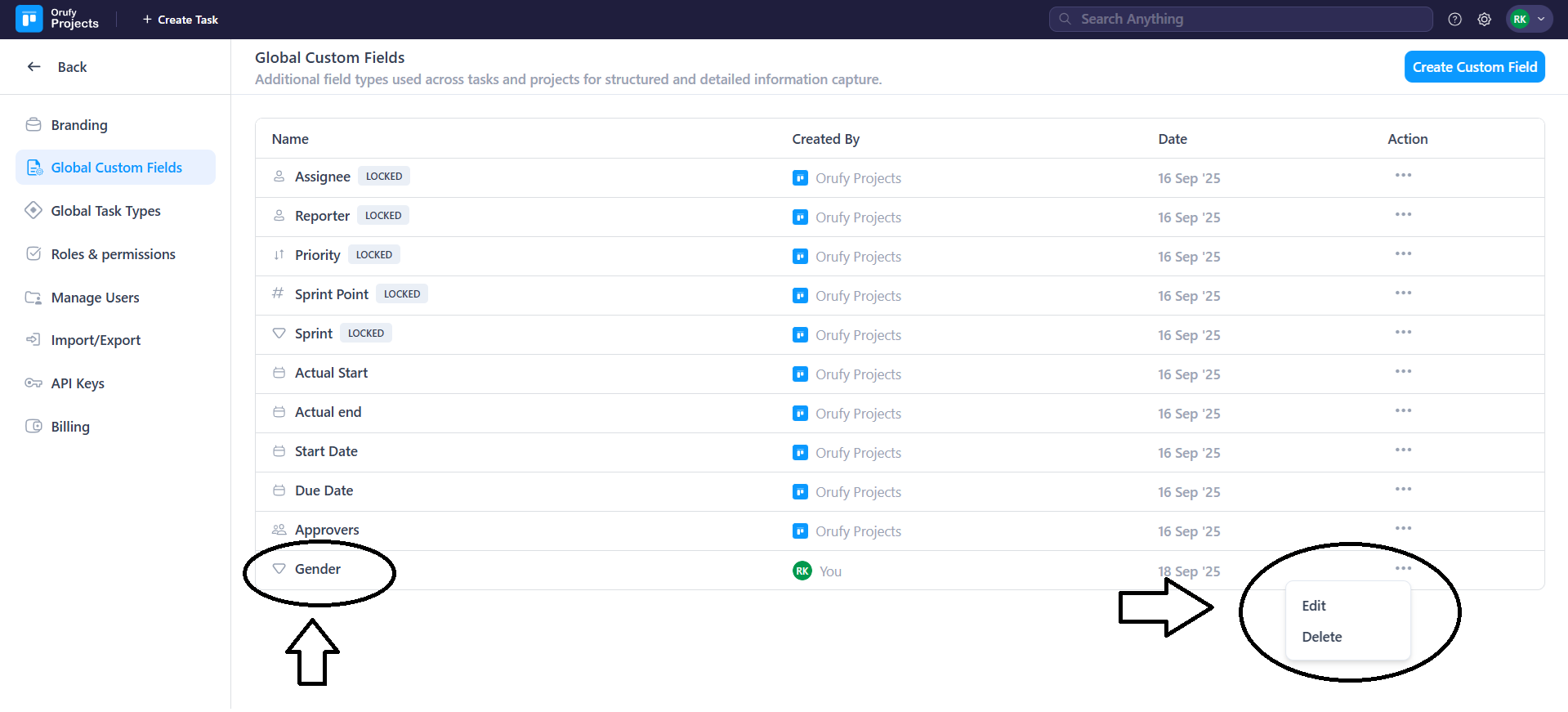Focus the Search Anything input field
Viewport: 1568px width, 712px height.
click(x=1250, y=20)
